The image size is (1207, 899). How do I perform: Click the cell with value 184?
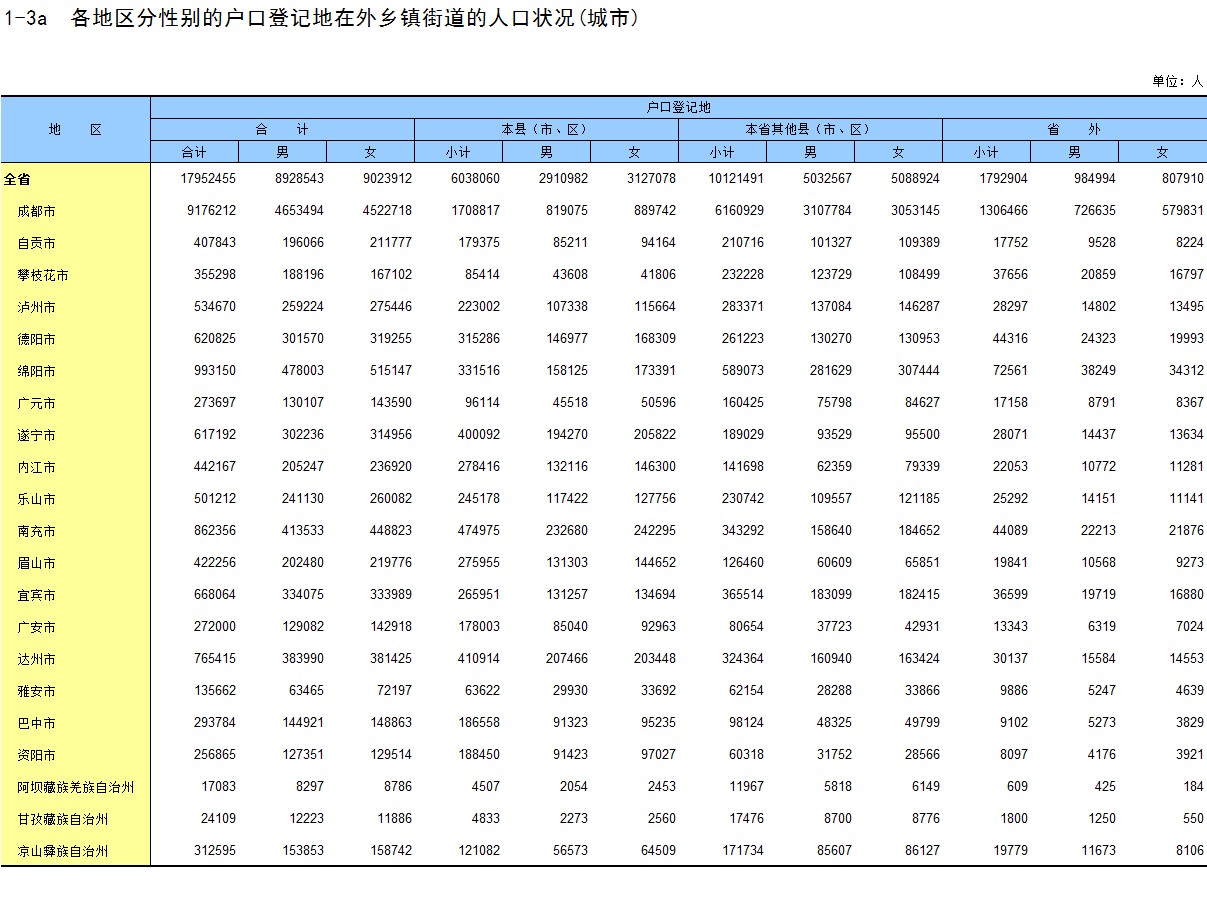click(x=1194, y=787)
